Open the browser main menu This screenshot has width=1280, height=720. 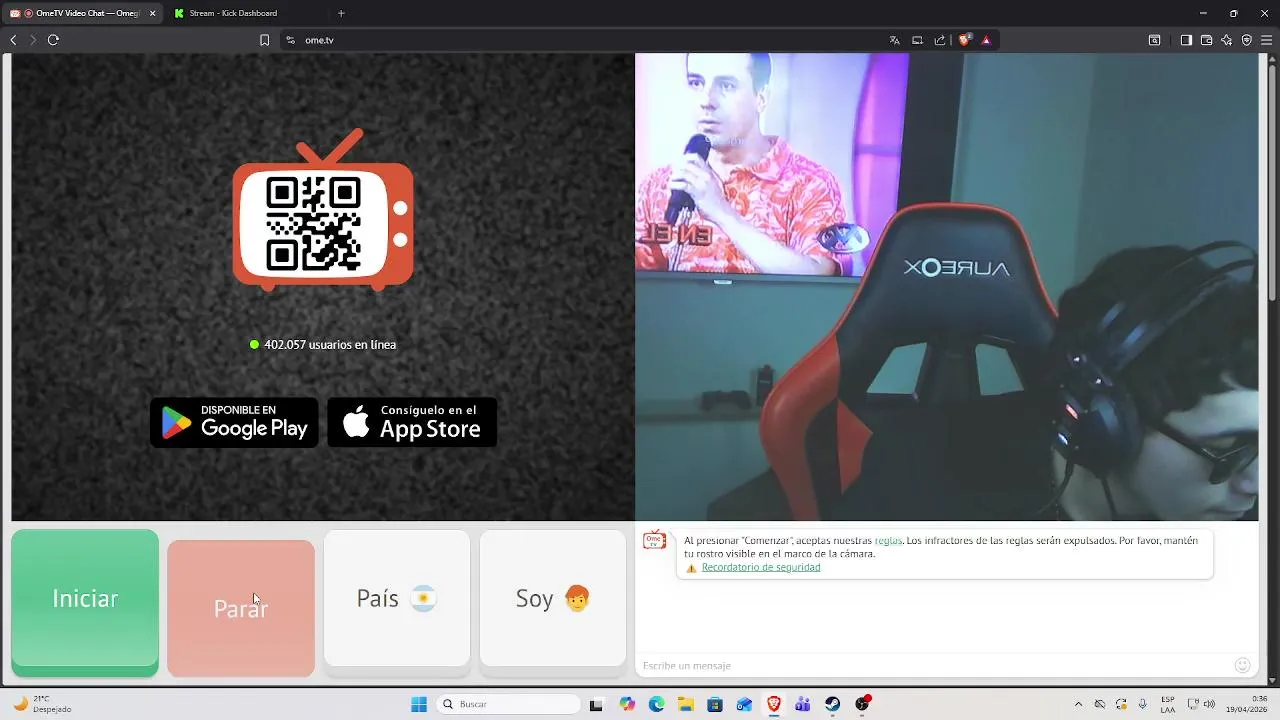pyautogui.click(x=1266, y=40)
